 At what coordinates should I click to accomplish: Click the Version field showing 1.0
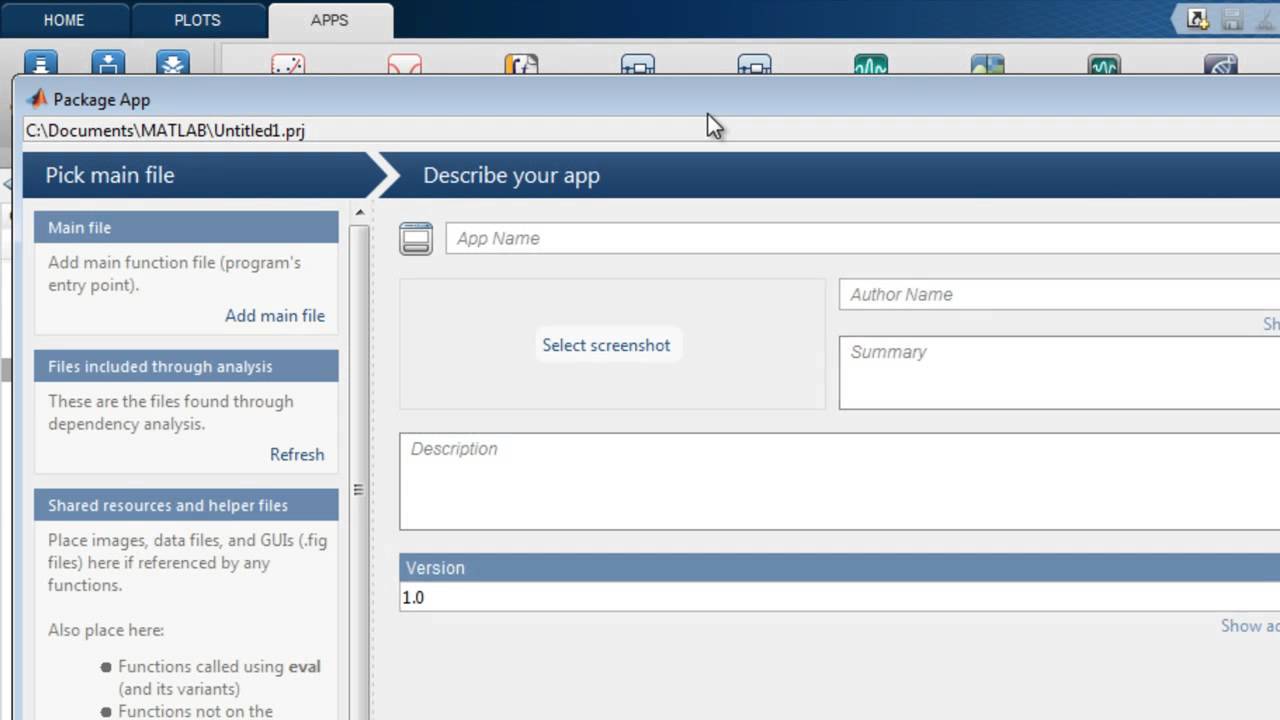[839, 597]
